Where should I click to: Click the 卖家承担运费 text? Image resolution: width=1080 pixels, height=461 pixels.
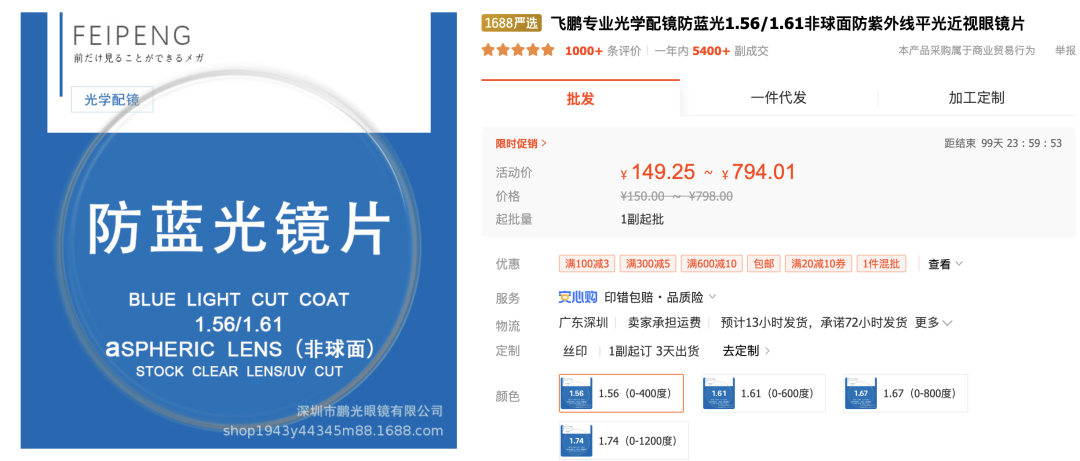pyautogui.click(x=664, y=322)
